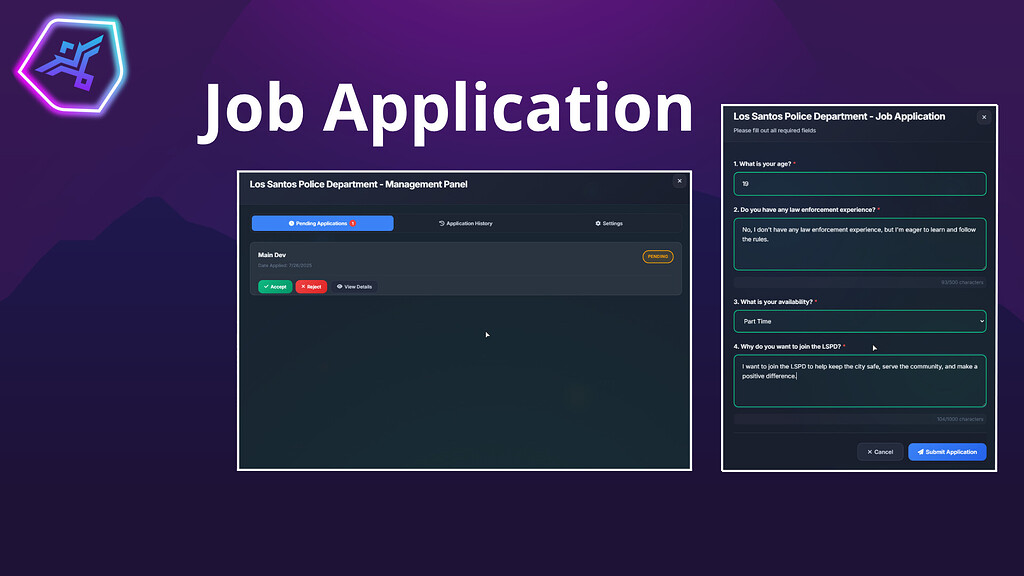Click Submit Application on the job form
The width and height of the screenshot is (1024, 576).
click(946, 452)
